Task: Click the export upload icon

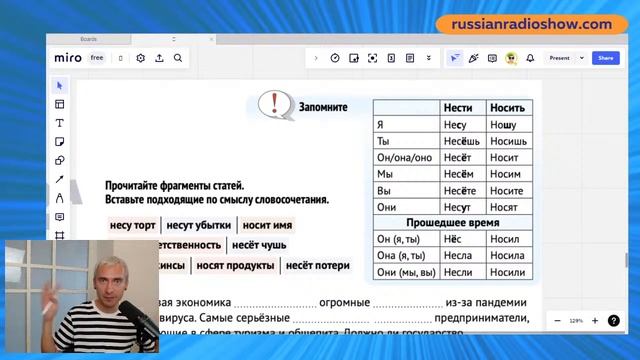Action: tap(159, 58)
